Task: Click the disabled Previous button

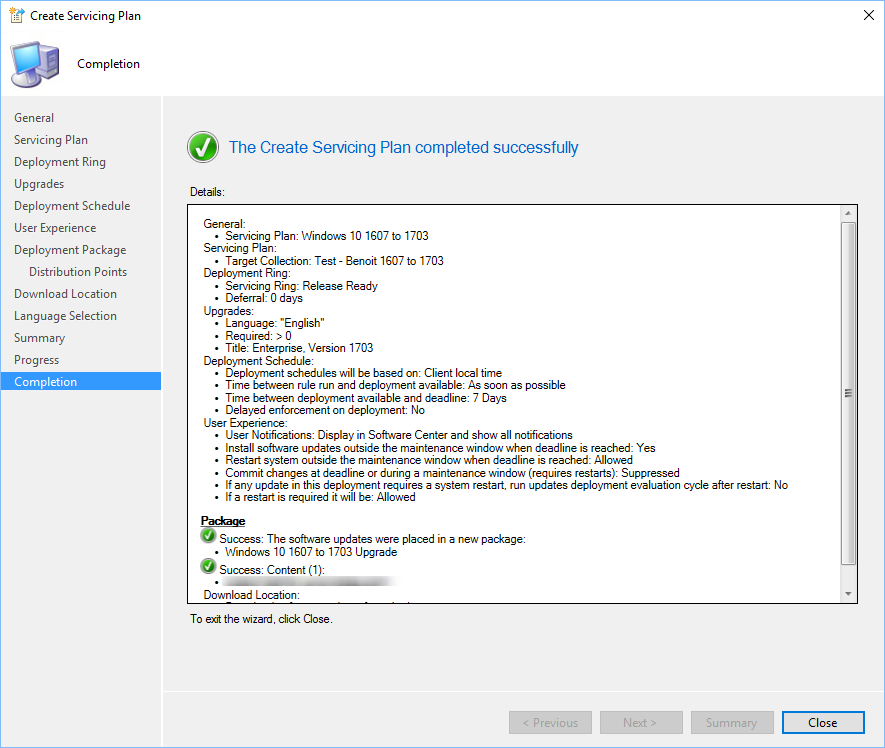Action: pos(550,723)
